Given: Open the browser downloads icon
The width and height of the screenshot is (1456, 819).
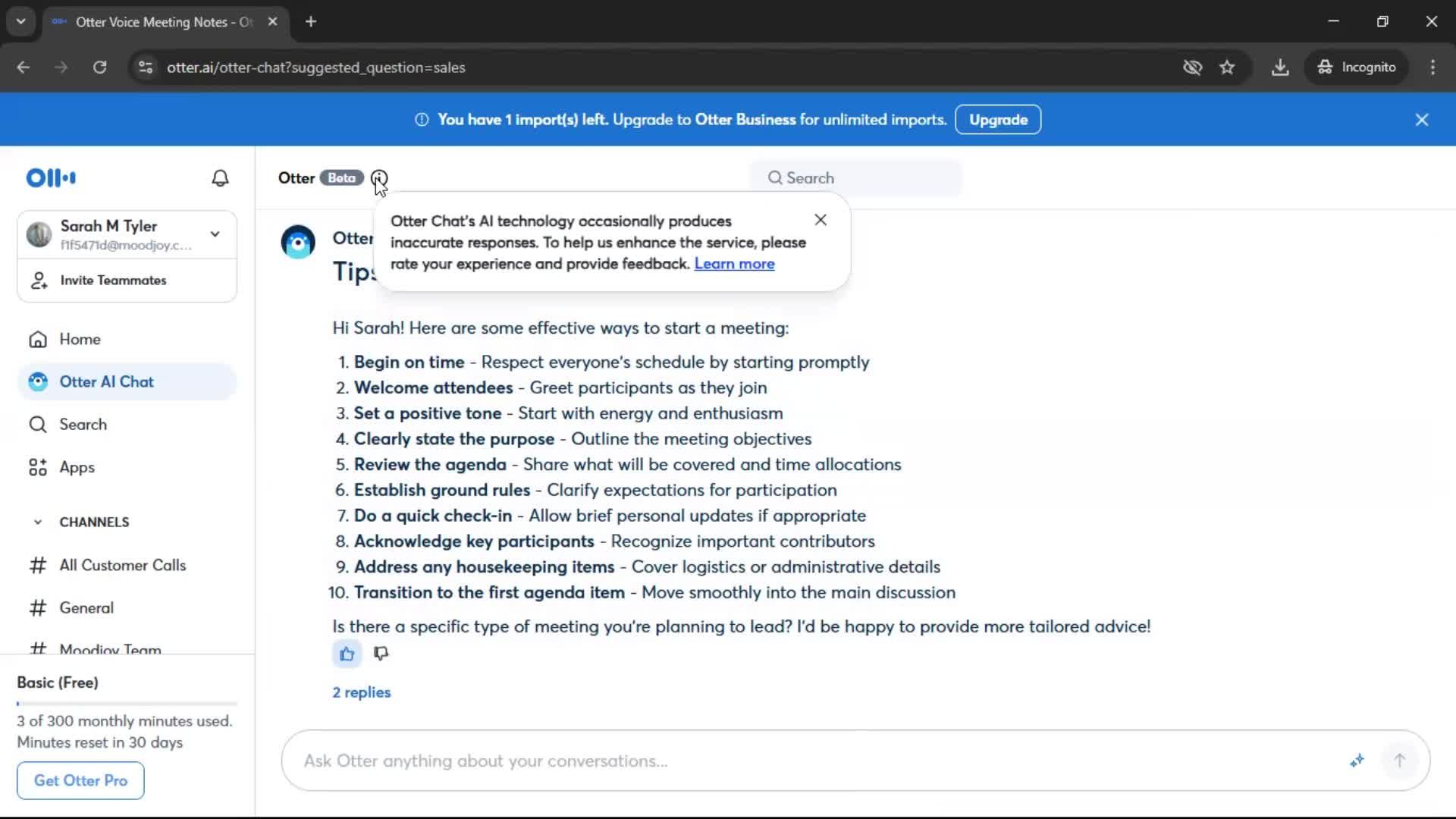Looking at the screenshot, I should coord(1280,67).
